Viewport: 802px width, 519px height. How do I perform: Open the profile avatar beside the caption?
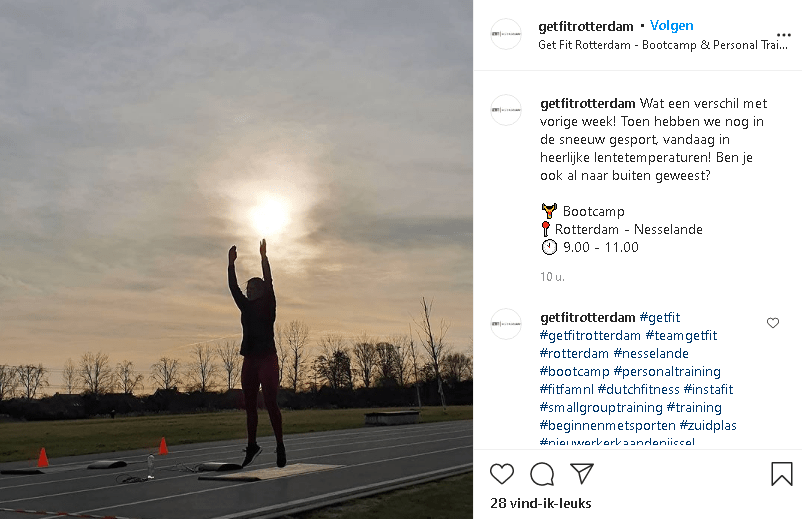point(506,109)
